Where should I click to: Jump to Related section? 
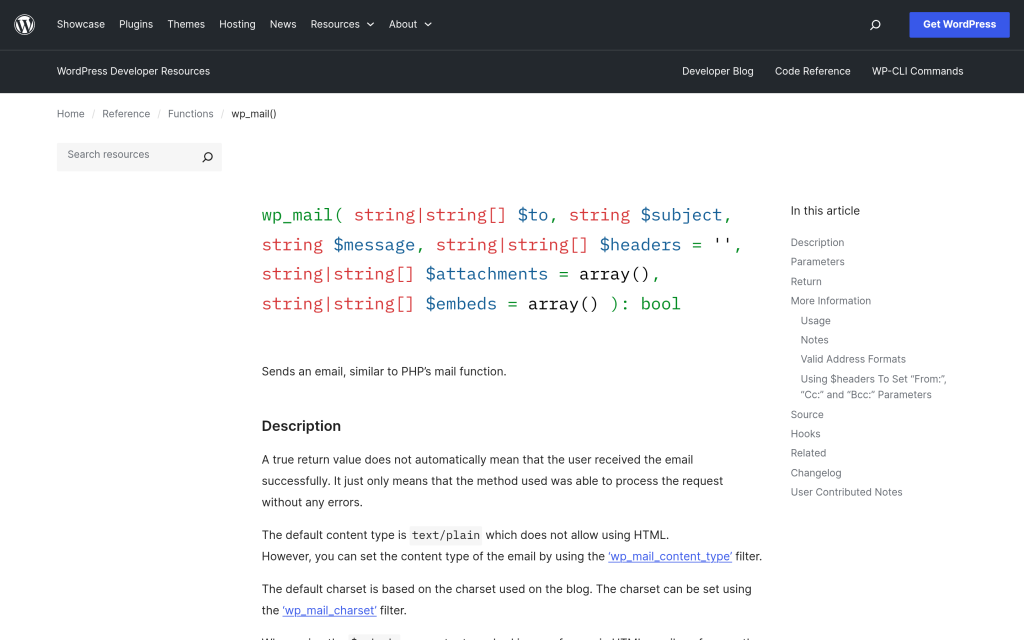(808, 453)
